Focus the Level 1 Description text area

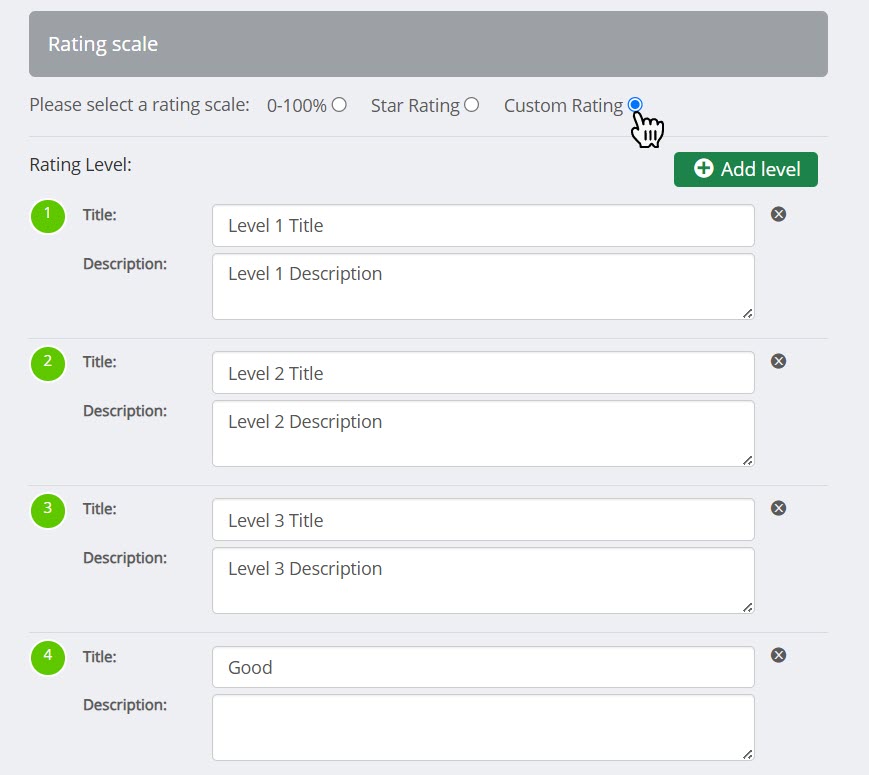(x=483, y=286)
